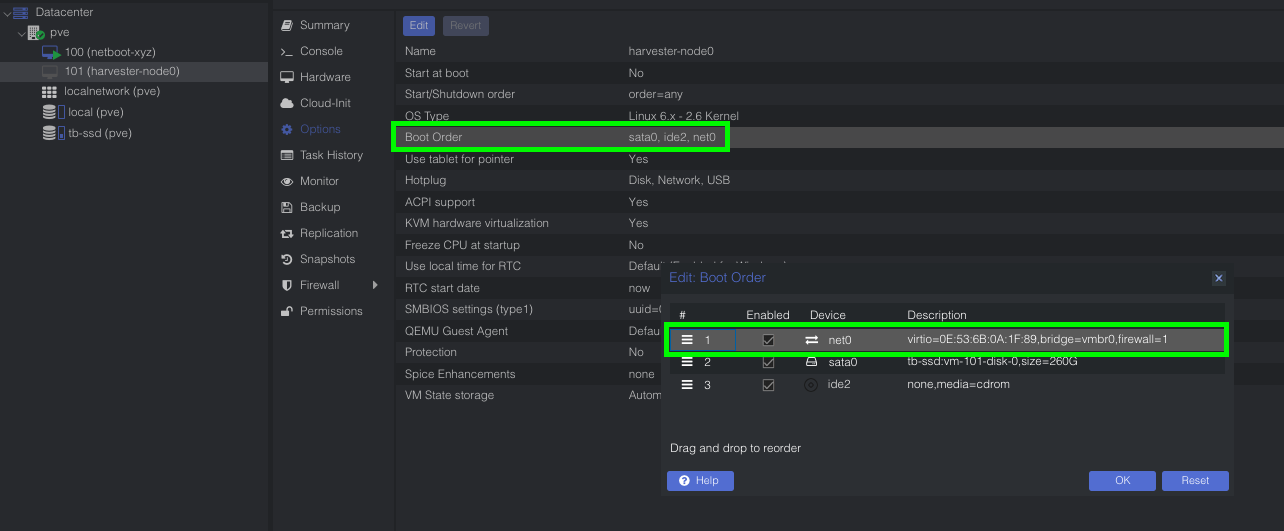Uncheck the Enabled checkbox for sata0
Image resolution: width=1284 pixels, height=531 pixels.
coord(768,362)
